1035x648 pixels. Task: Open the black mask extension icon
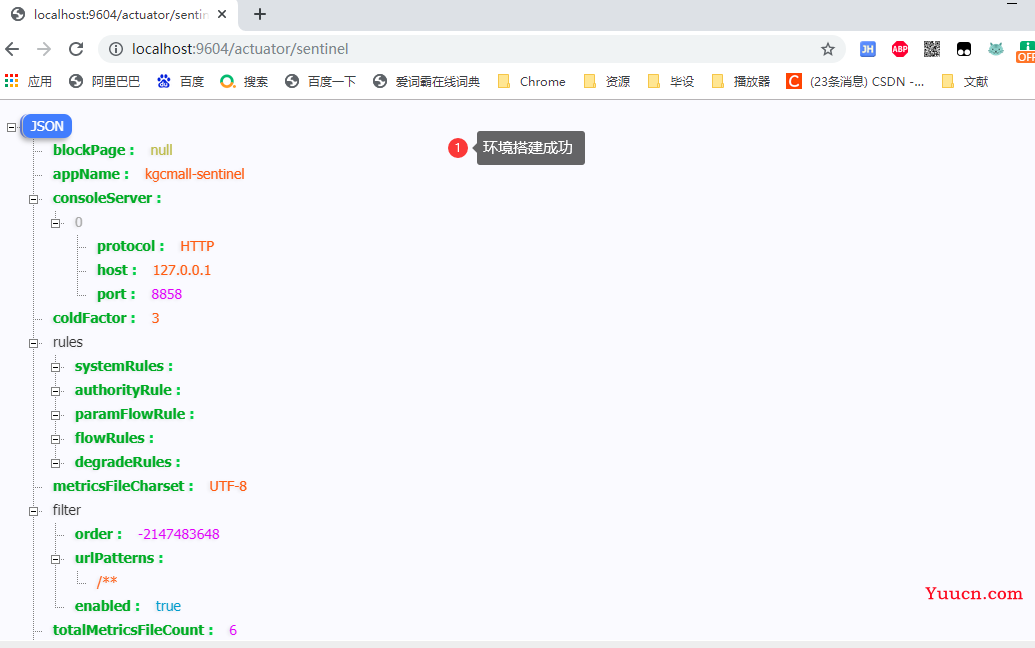(x=964, y=49)
